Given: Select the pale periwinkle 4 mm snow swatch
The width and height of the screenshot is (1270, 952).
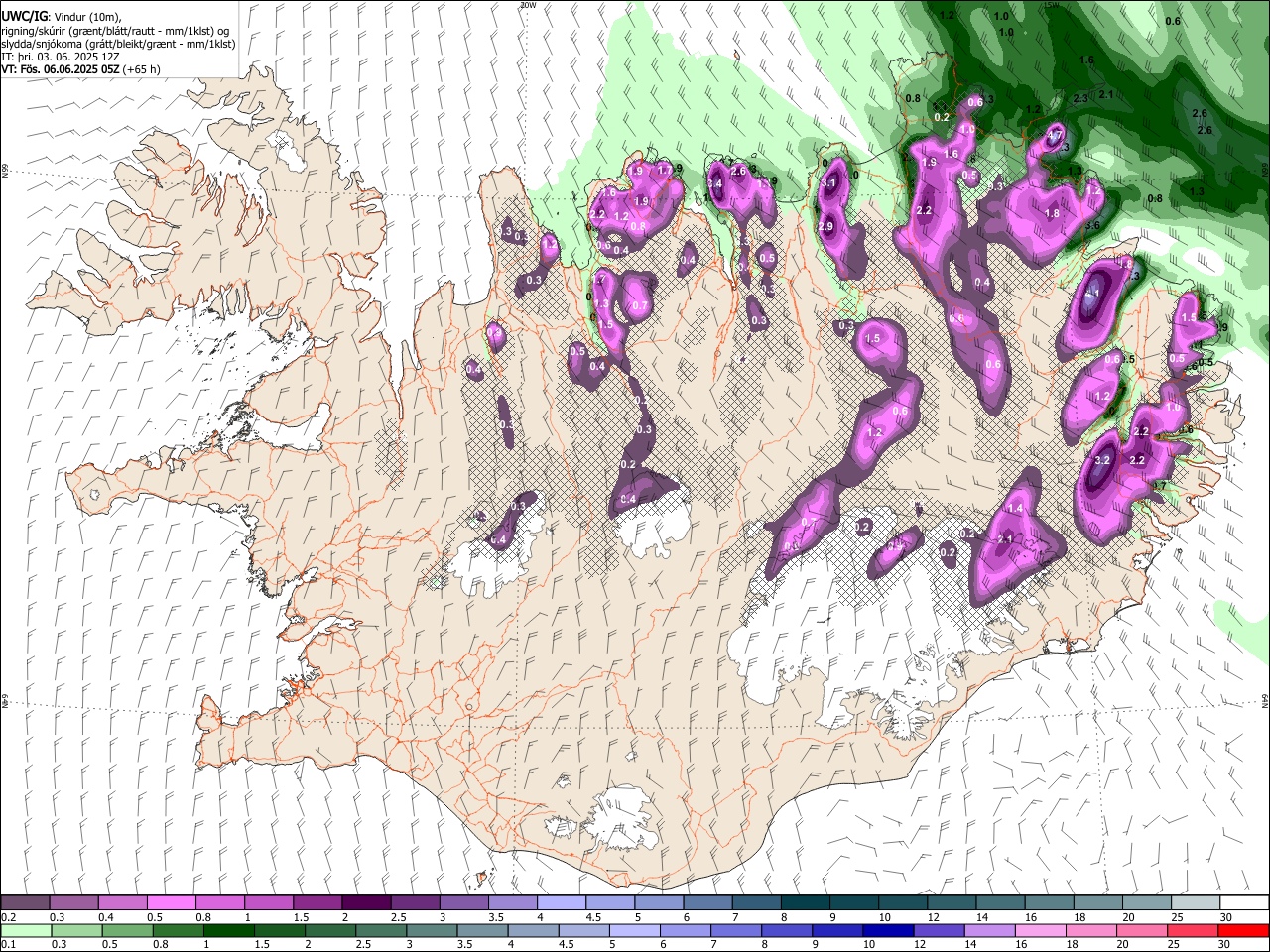Looking at the screenshot, I should [x=562, y=903].
